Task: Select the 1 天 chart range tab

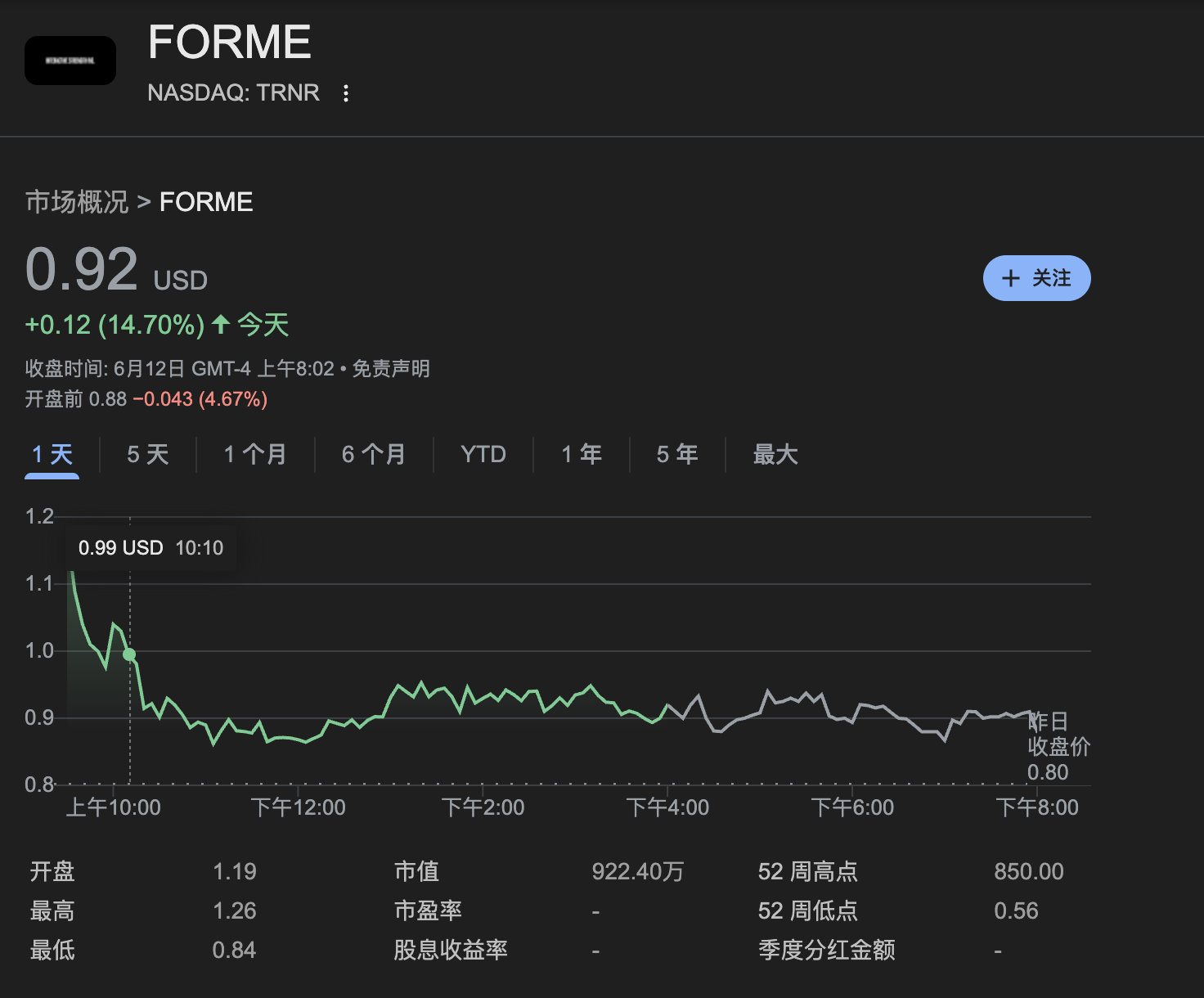Action: 52,455
